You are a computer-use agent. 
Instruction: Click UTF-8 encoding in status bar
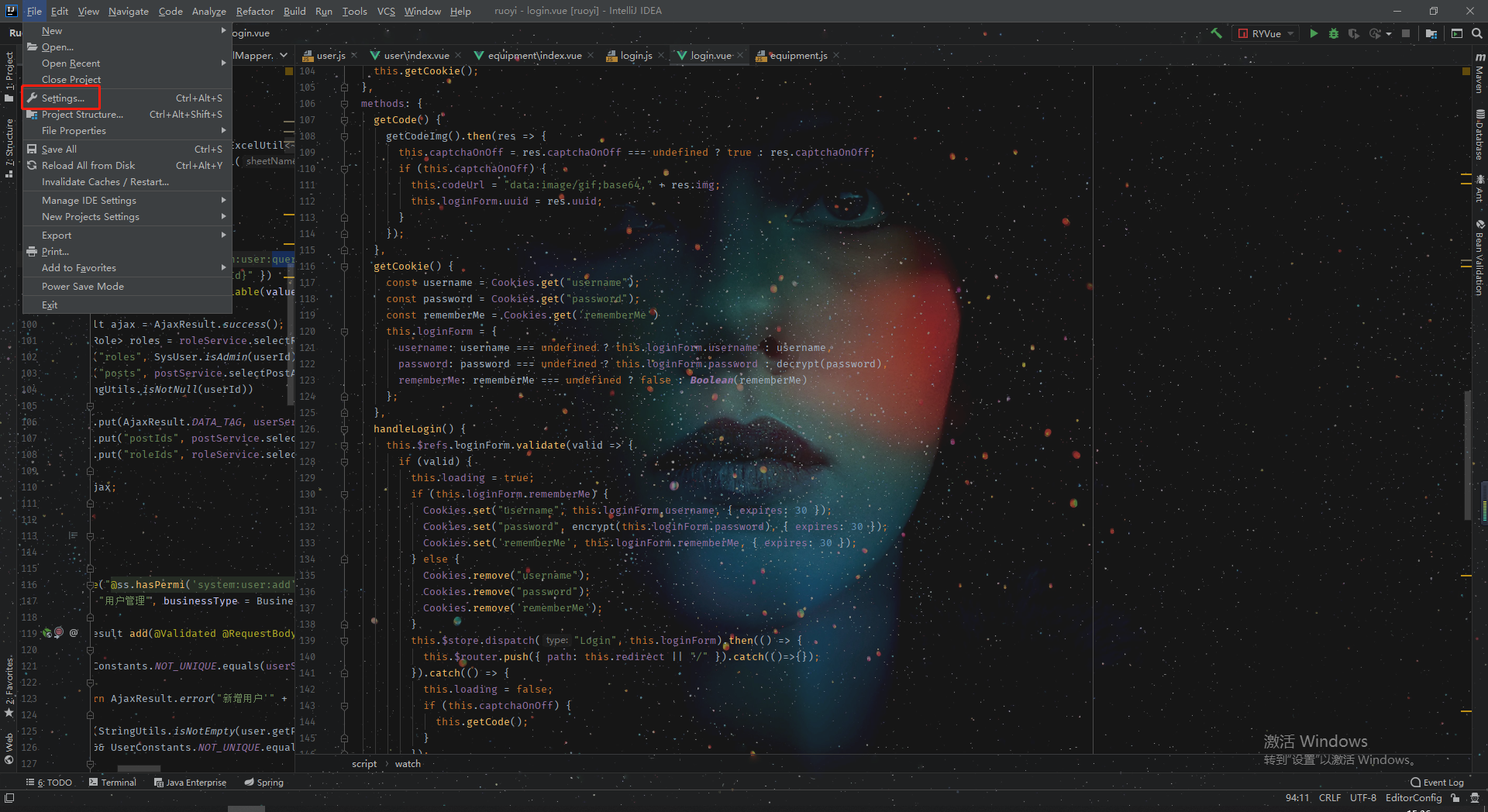pos(1363,798)
